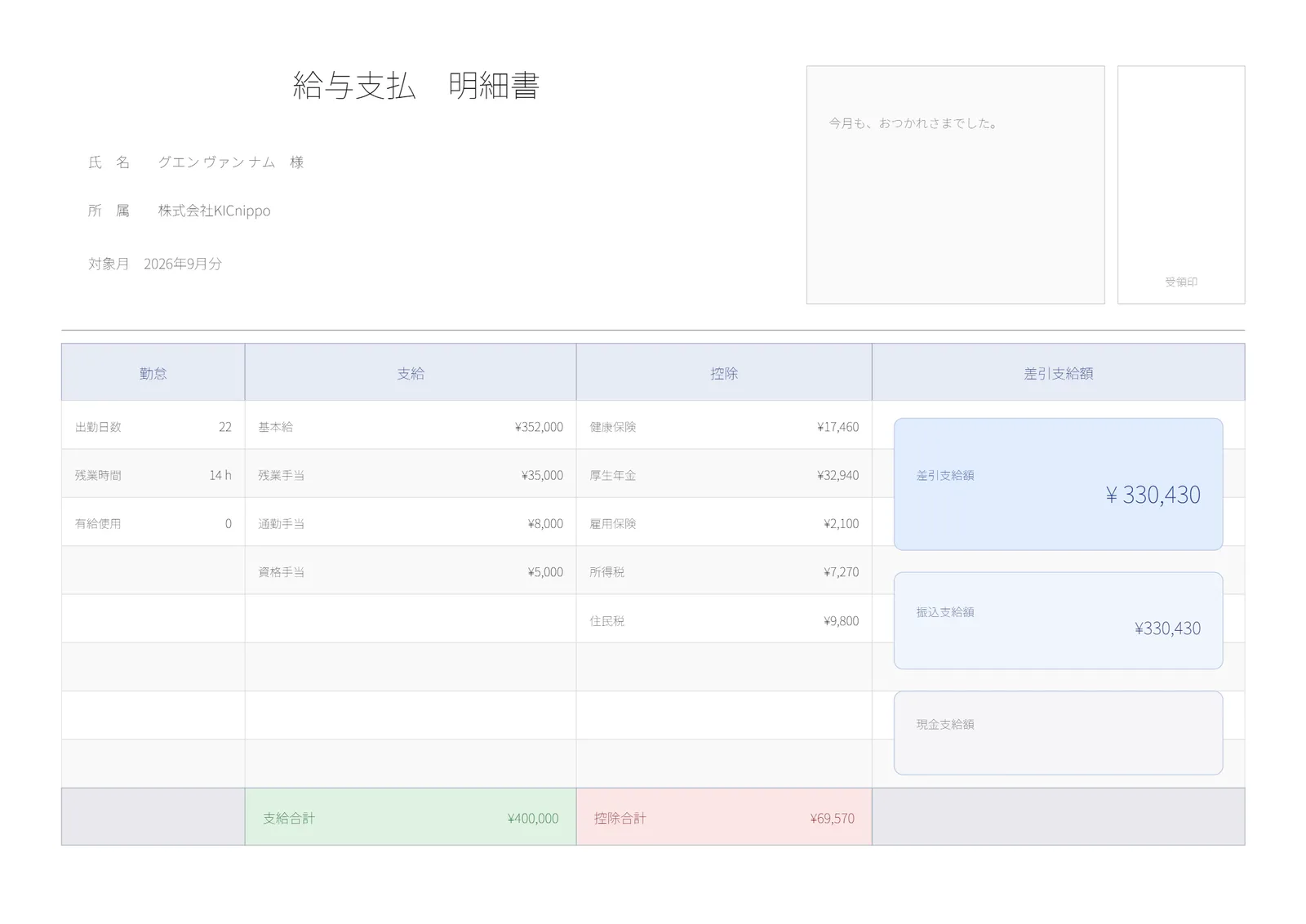Screen dimensions: 1306x924
Task: Select the 控除 column header
Action: (724, 373)
